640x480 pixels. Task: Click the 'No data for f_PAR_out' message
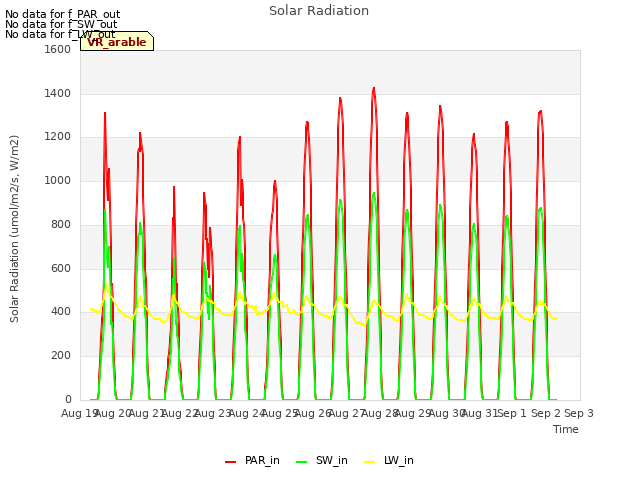(x=62, y=14)
